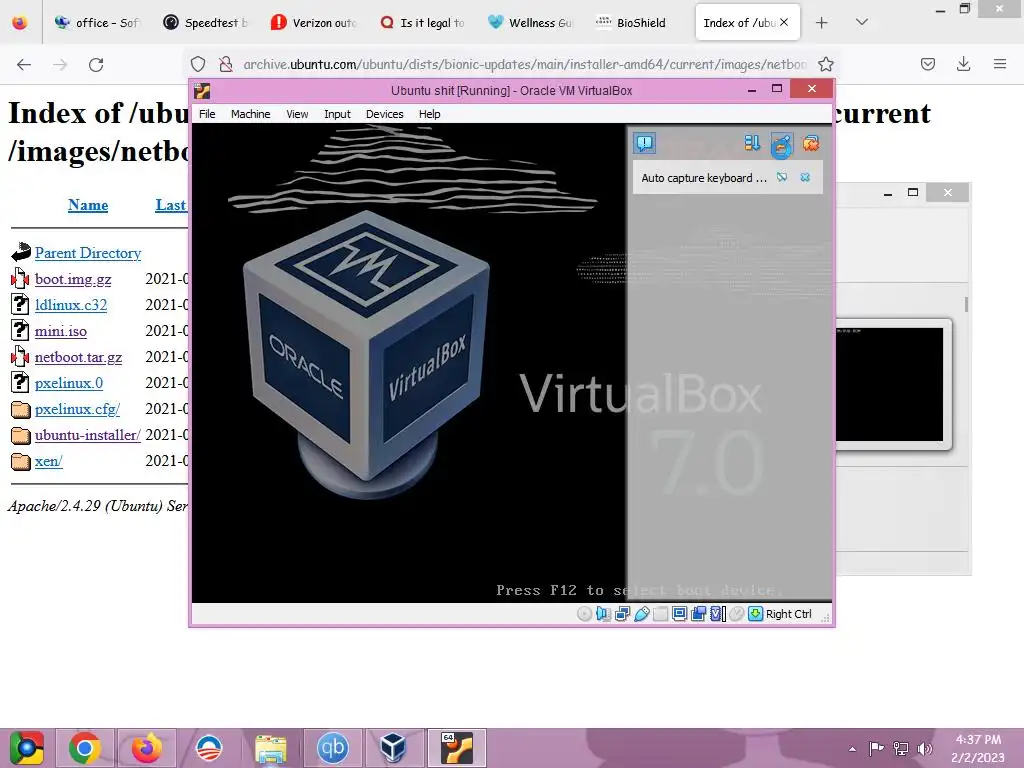Toggle the VirtualBox notification center speech-bubble icon

tap(645, 143)
